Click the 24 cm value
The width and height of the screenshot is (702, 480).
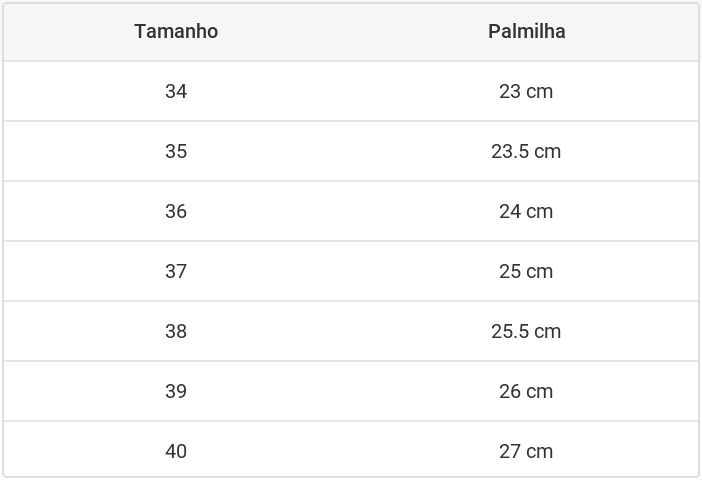[x=526, y=211]
